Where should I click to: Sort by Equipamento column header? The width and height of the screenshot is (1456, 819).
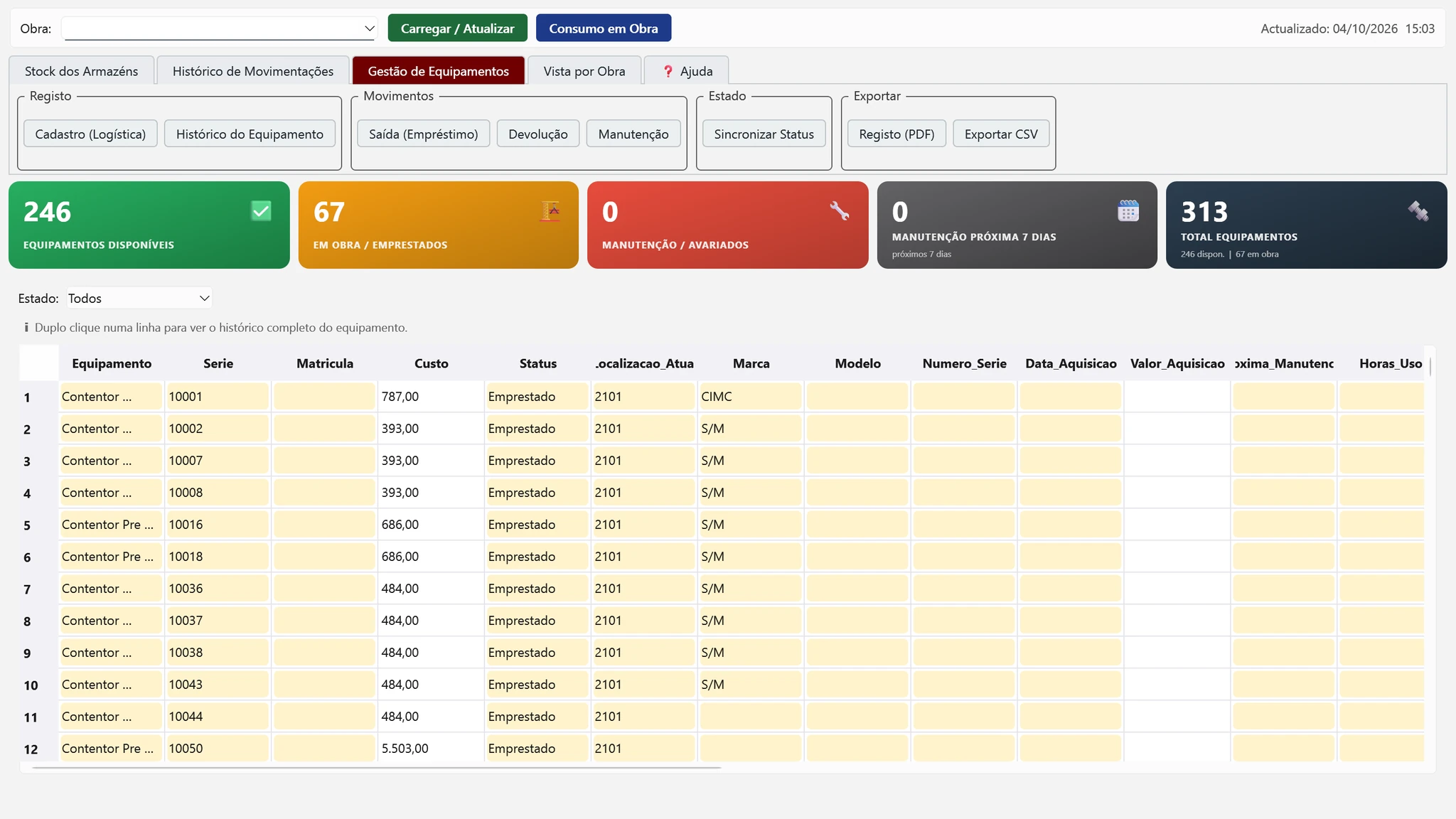coord(112,363)
